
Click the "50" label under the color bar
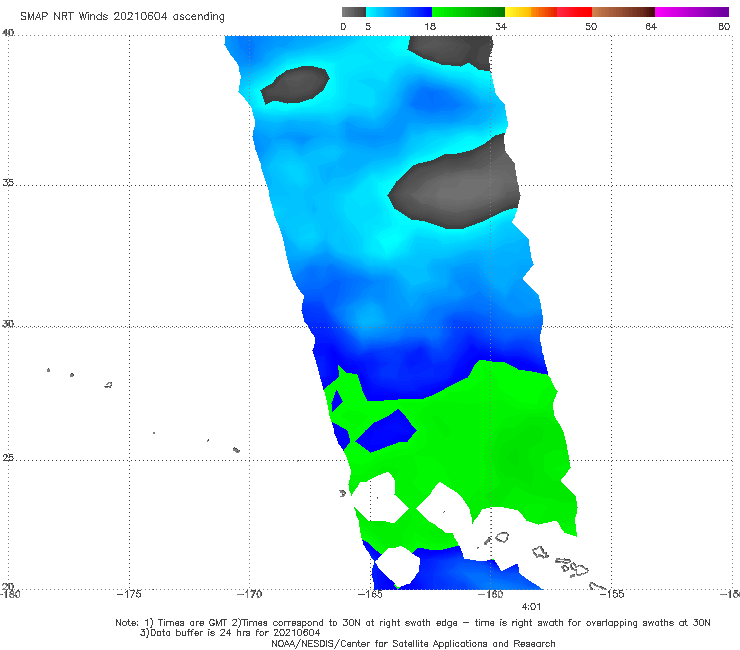(x=591, y=26)
